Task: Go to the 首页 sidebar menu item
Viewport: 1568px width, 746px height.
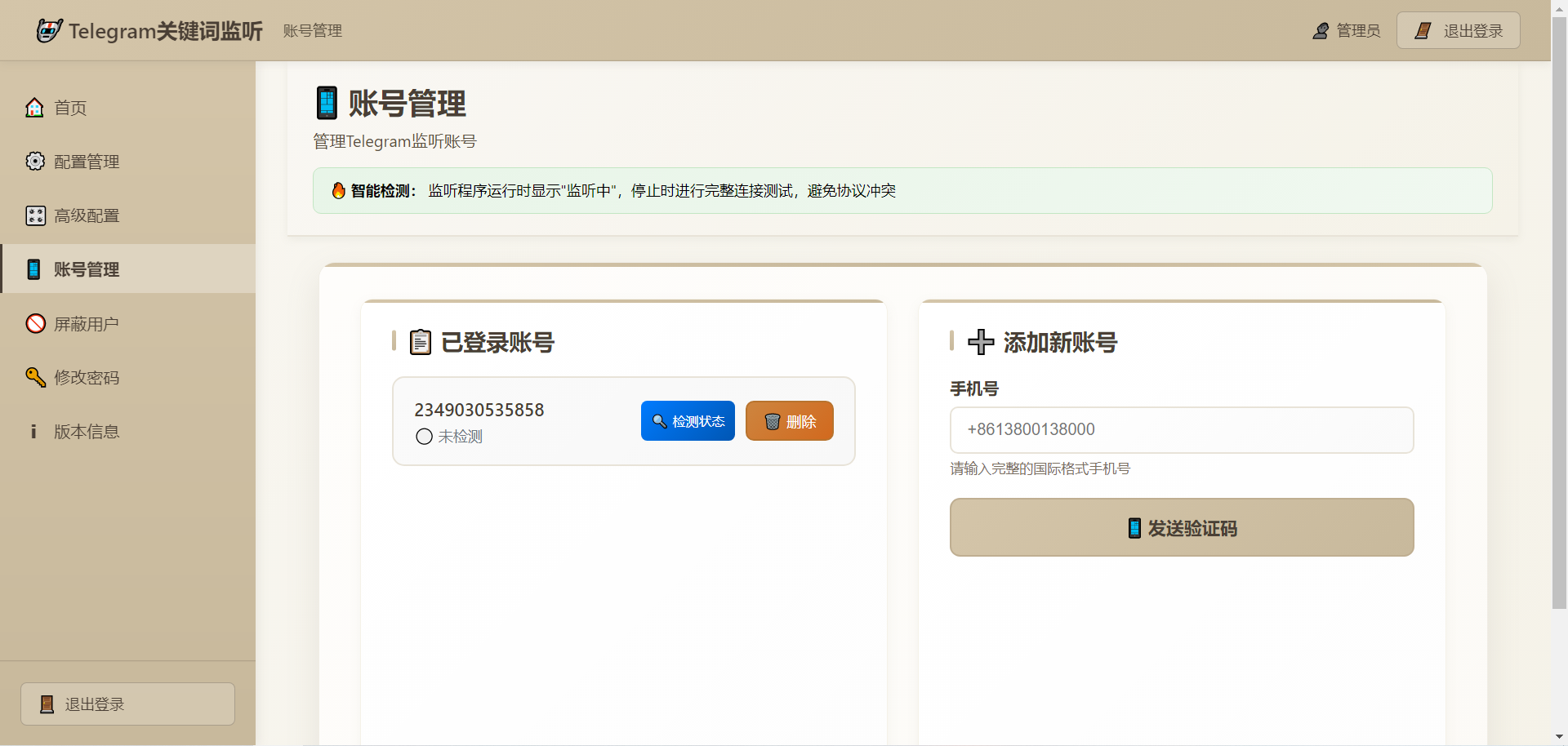Action: [70, 108]
